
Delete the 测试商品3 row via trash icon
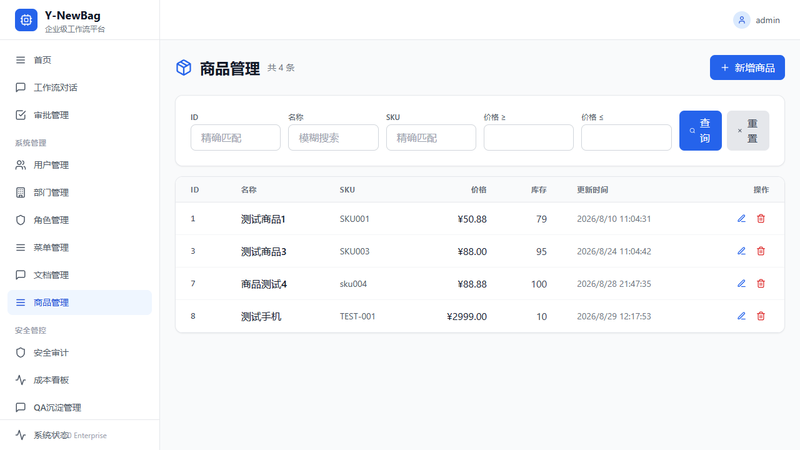(x=761, y=251)
